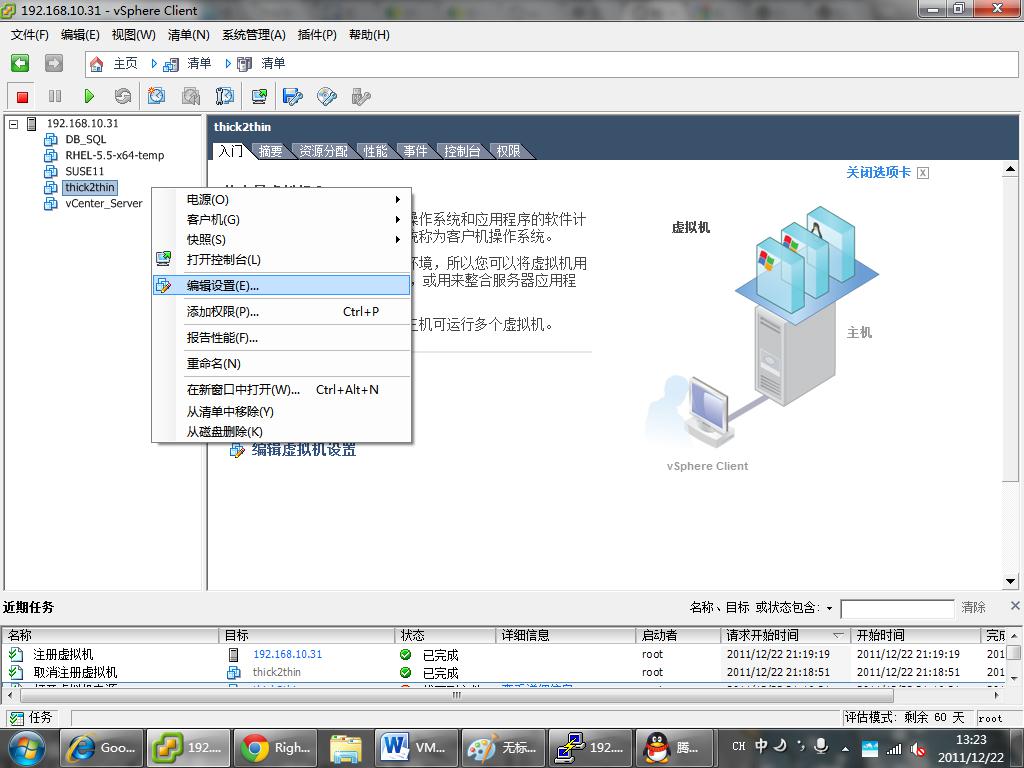Open the 插件(P) menu
1024x768 pixels.
point(317,35)
